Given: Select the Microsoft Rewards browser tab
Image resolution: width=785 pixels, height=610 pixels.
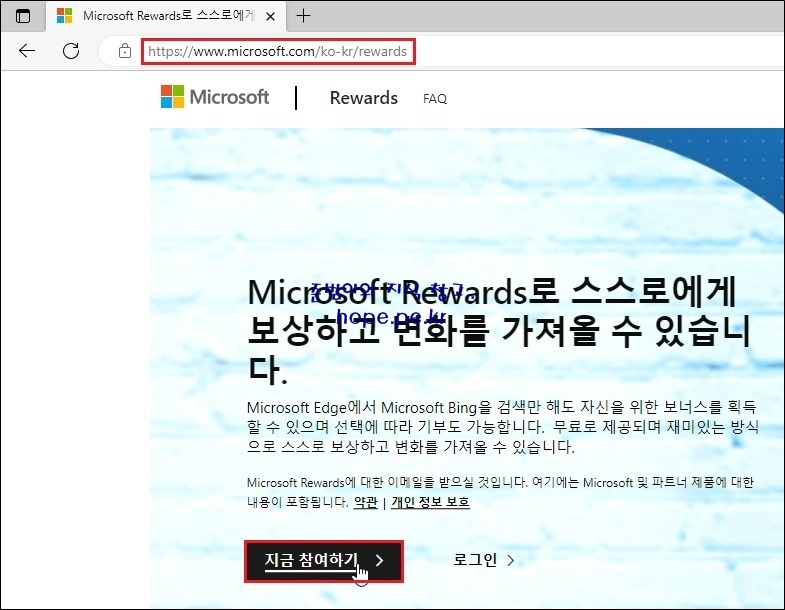Looking at the screenshot, I should tap(166, 16).
